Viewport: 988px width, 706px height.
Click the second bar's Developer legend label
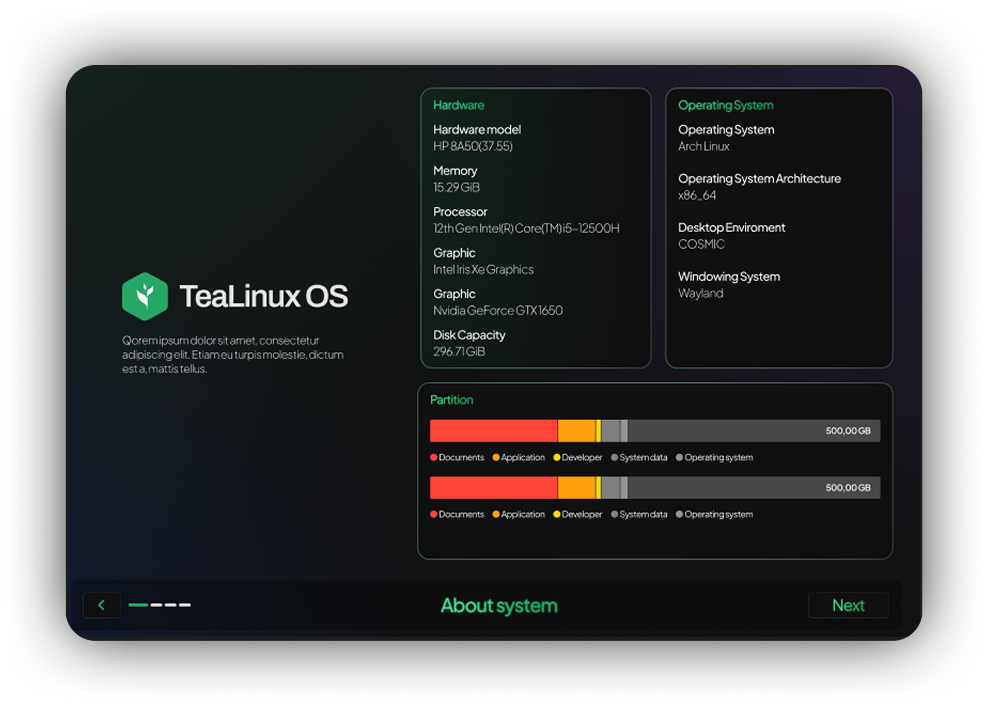(582, 514)
